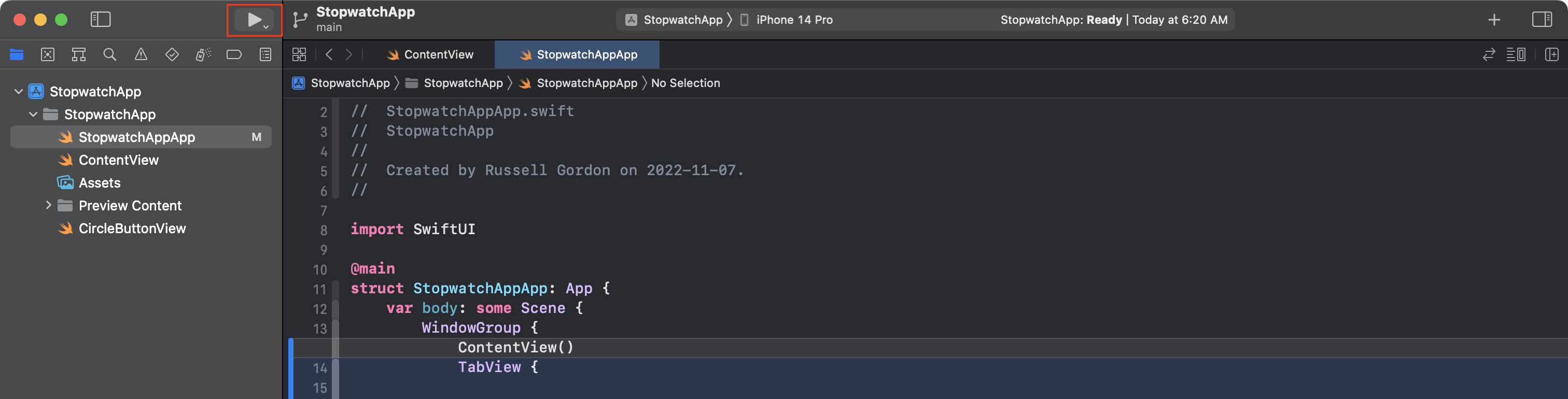Click StopwatchAppApp in jump bar breadcrumb
Image resolution: width=1568 pixels, height=399 pixels.
coord(585,83)
